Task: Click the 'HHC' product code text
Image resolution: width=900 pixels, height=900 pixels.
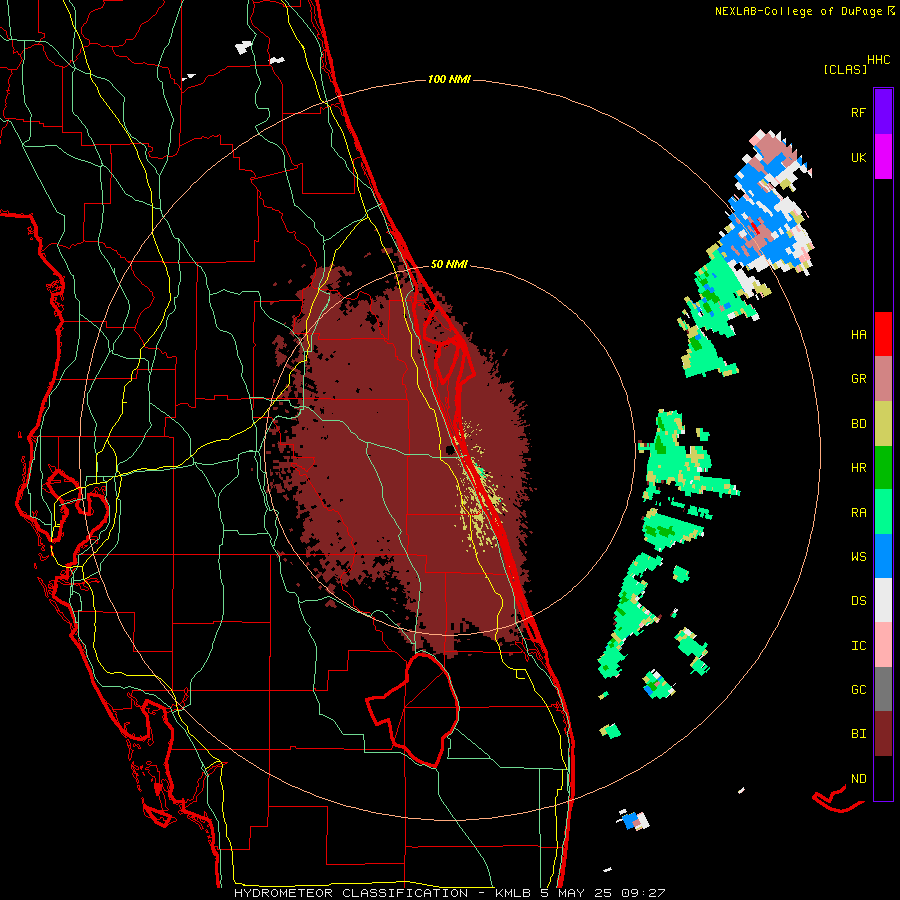Action: point(879,60)
